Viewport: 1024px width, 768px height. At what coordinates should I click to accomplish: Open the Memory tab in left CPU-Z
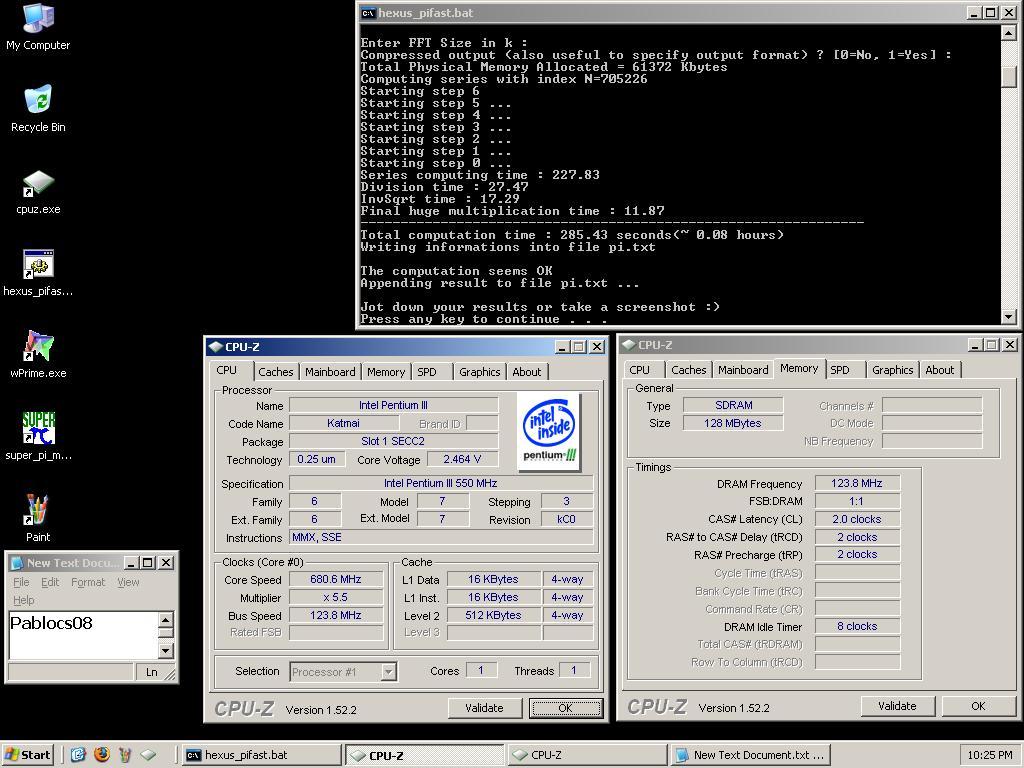pos(385,372)
